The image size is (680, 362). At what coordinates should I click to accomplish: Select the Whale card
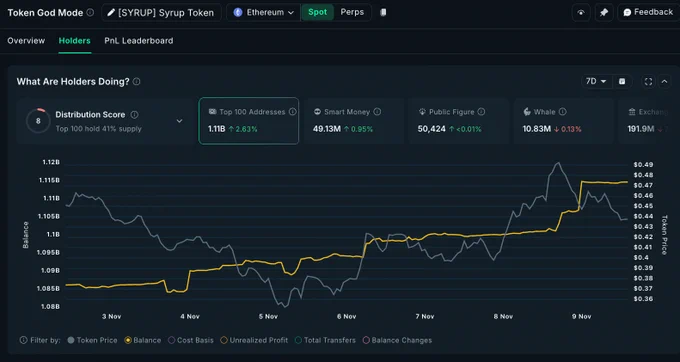(x=564, y=121)
